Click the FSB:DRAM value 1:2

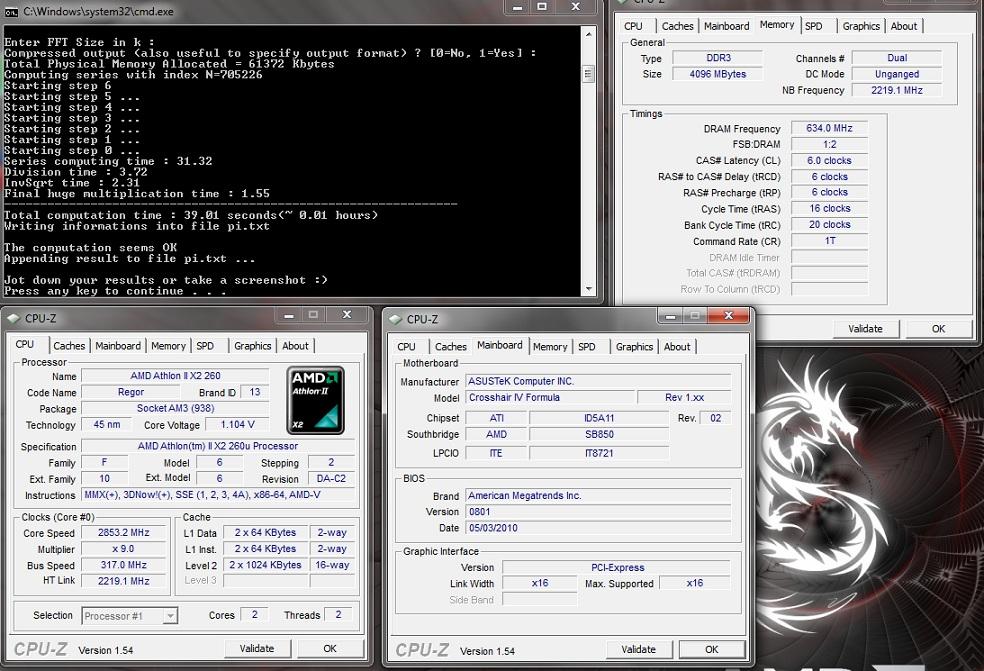[830, 144]
